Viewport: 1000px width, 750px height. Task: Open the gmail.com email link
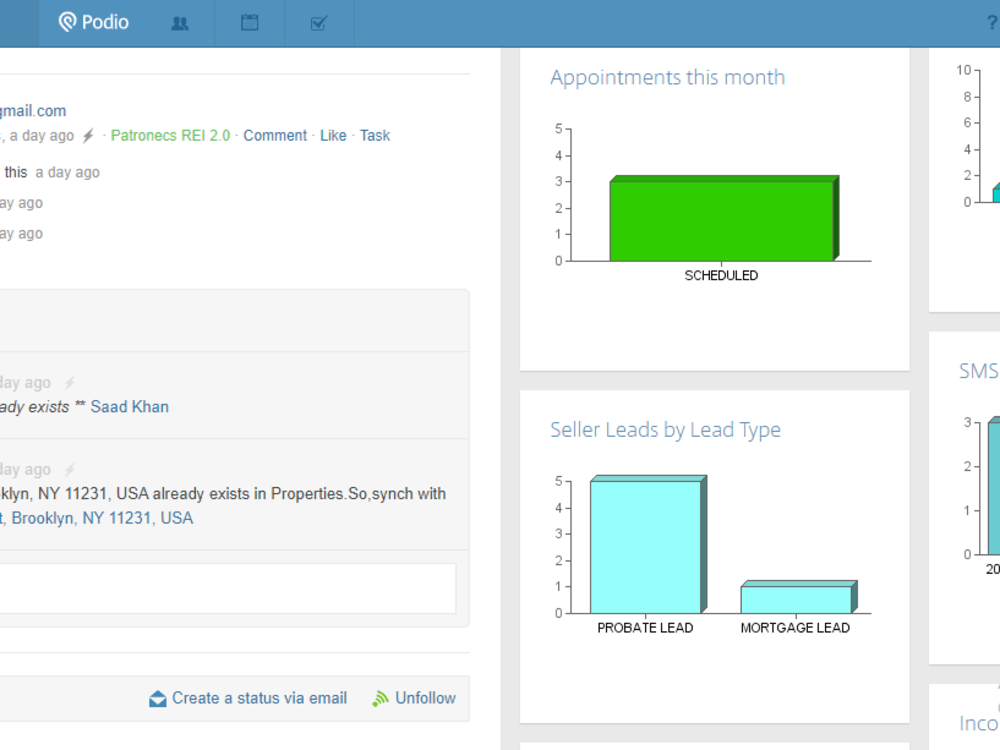pyautogui.click(x=33, y=111)
